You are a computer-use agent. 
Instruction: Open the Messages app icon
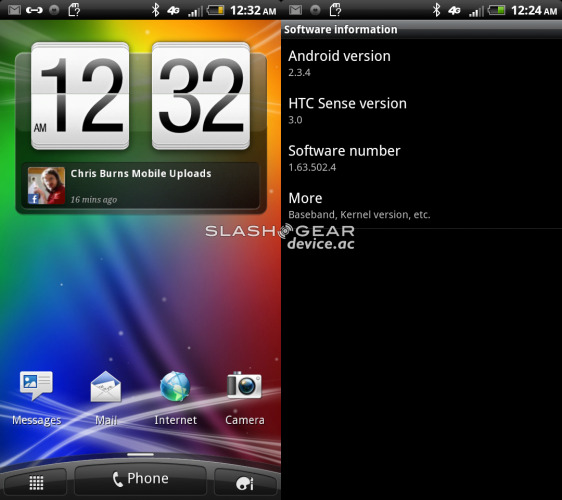tap(36, 386)
